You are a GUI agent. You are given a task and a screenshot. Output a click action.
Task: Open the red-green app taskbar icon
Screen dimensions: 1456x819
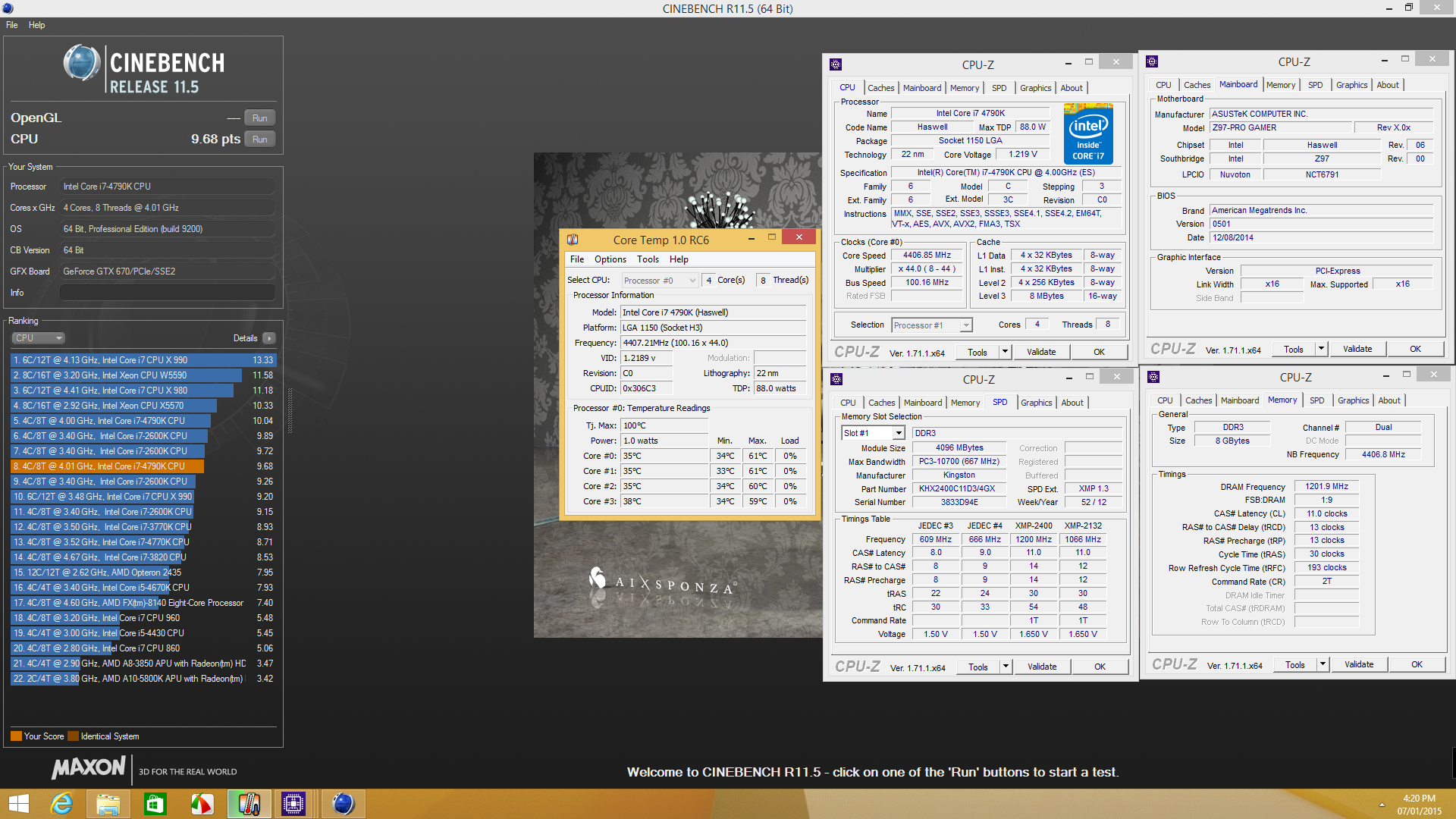point(202,804)
